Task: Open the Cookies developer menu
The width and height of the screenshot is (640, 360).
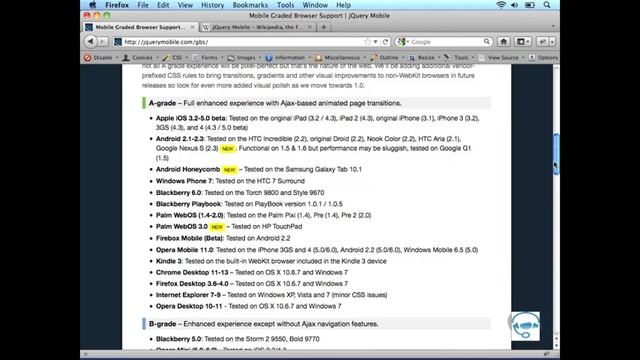Action: coord(138,58)
